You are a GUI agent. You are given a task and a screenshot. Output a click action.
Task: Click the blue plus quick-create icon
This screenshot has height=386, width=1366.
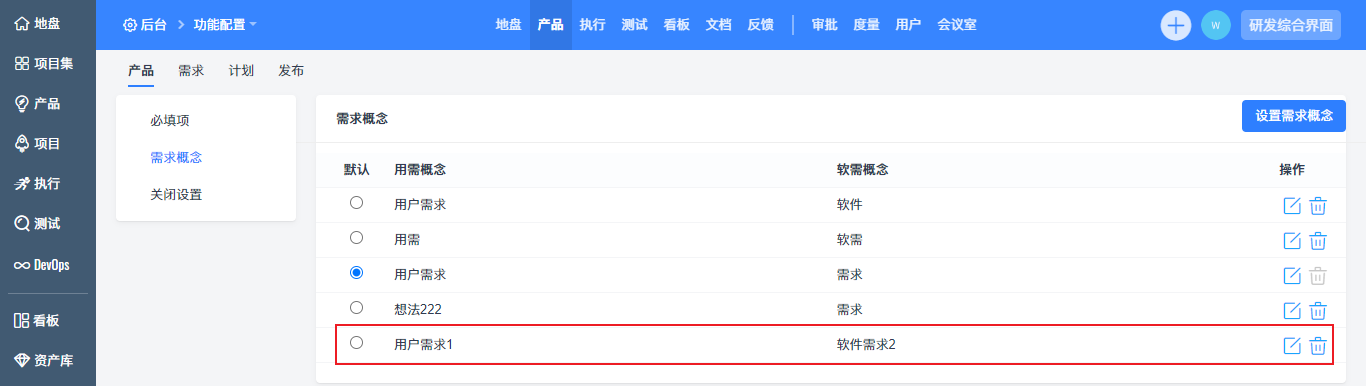pyautogui.click(x=1176, y=25)
